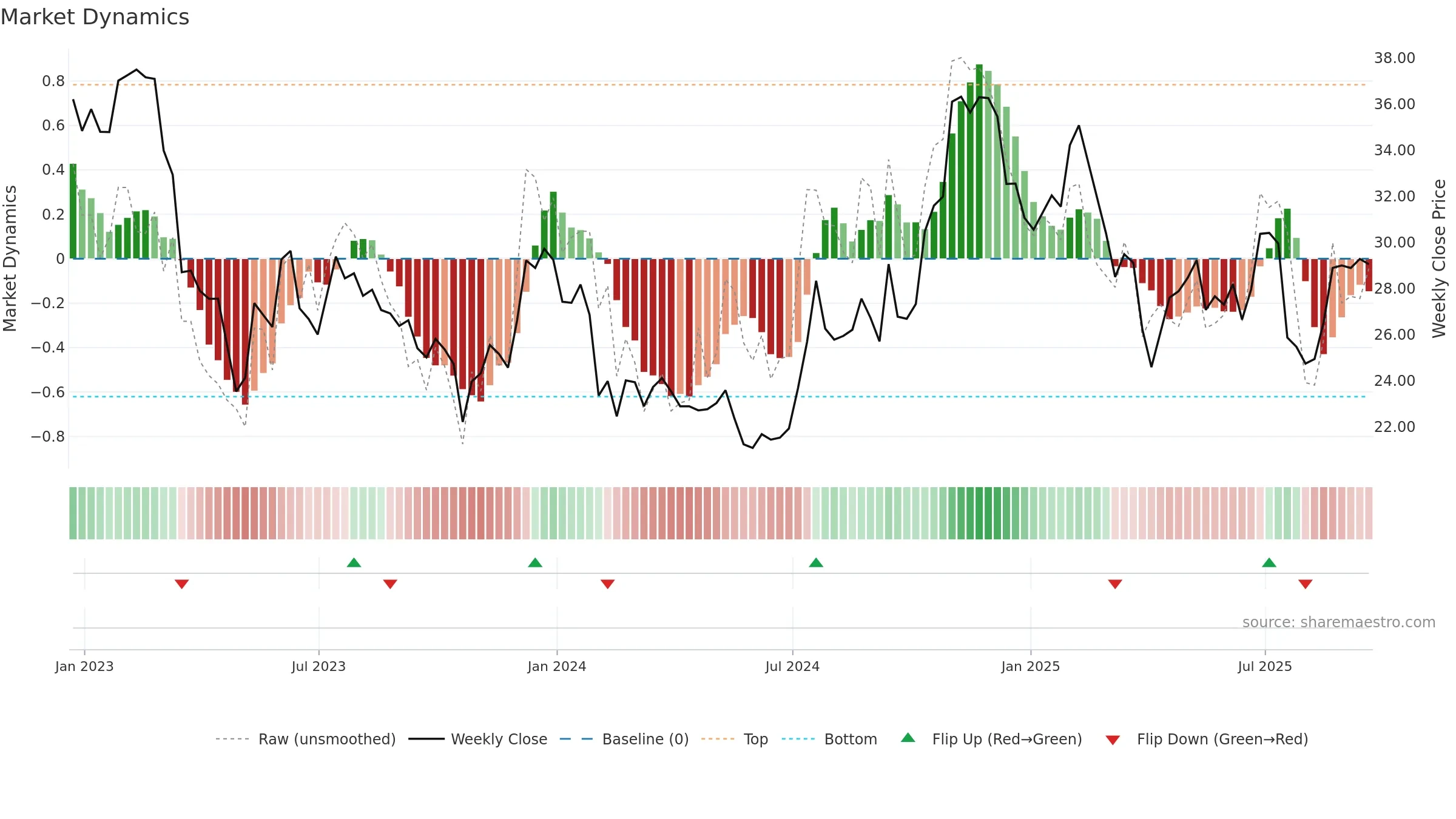Click the source: sharemaestro.com text

pyautogui.click(x=1339, y=622)
